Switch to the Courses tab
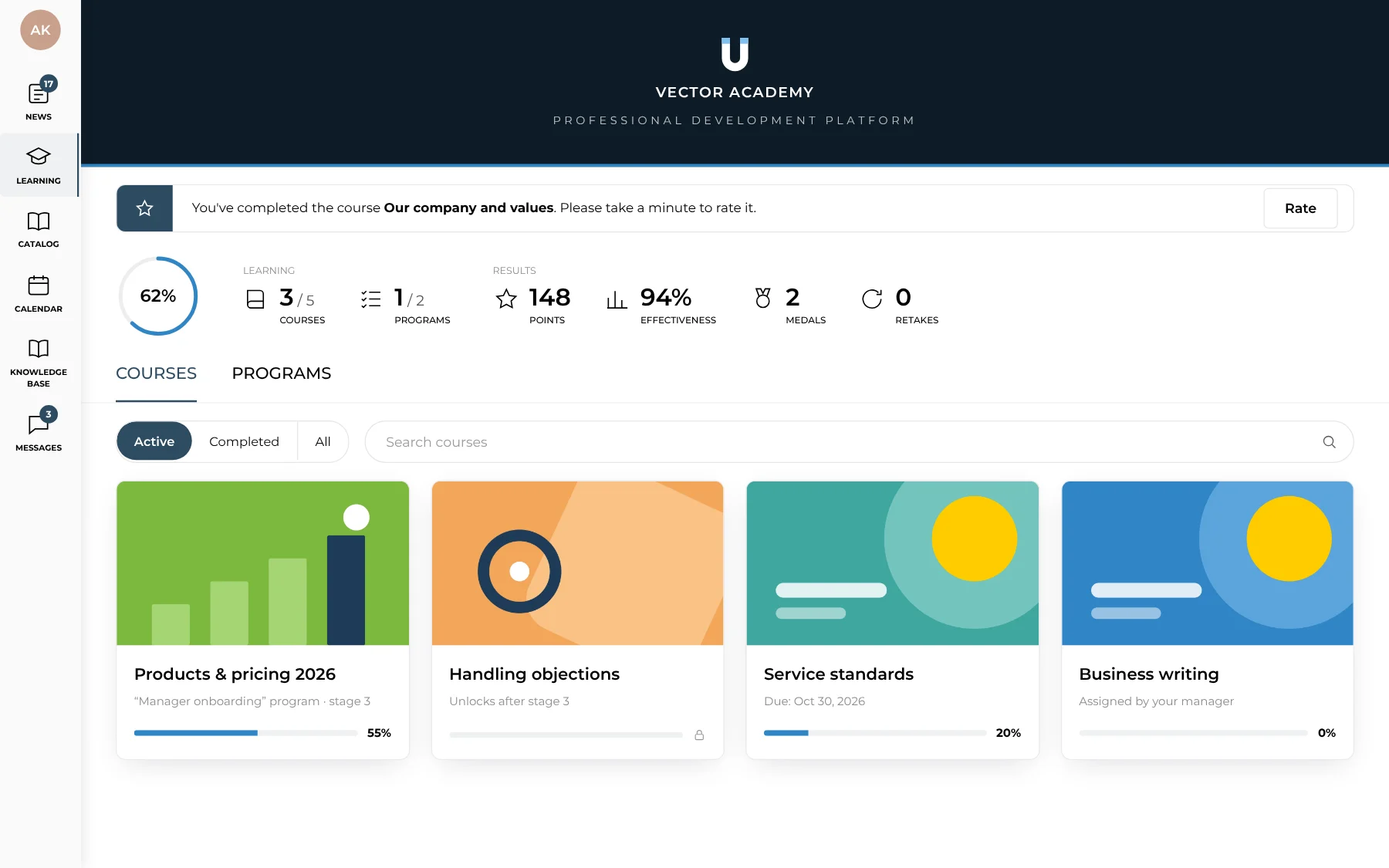Image resolution: width=1389 pixels, height=868 pixels. click(x=156, y=373)
